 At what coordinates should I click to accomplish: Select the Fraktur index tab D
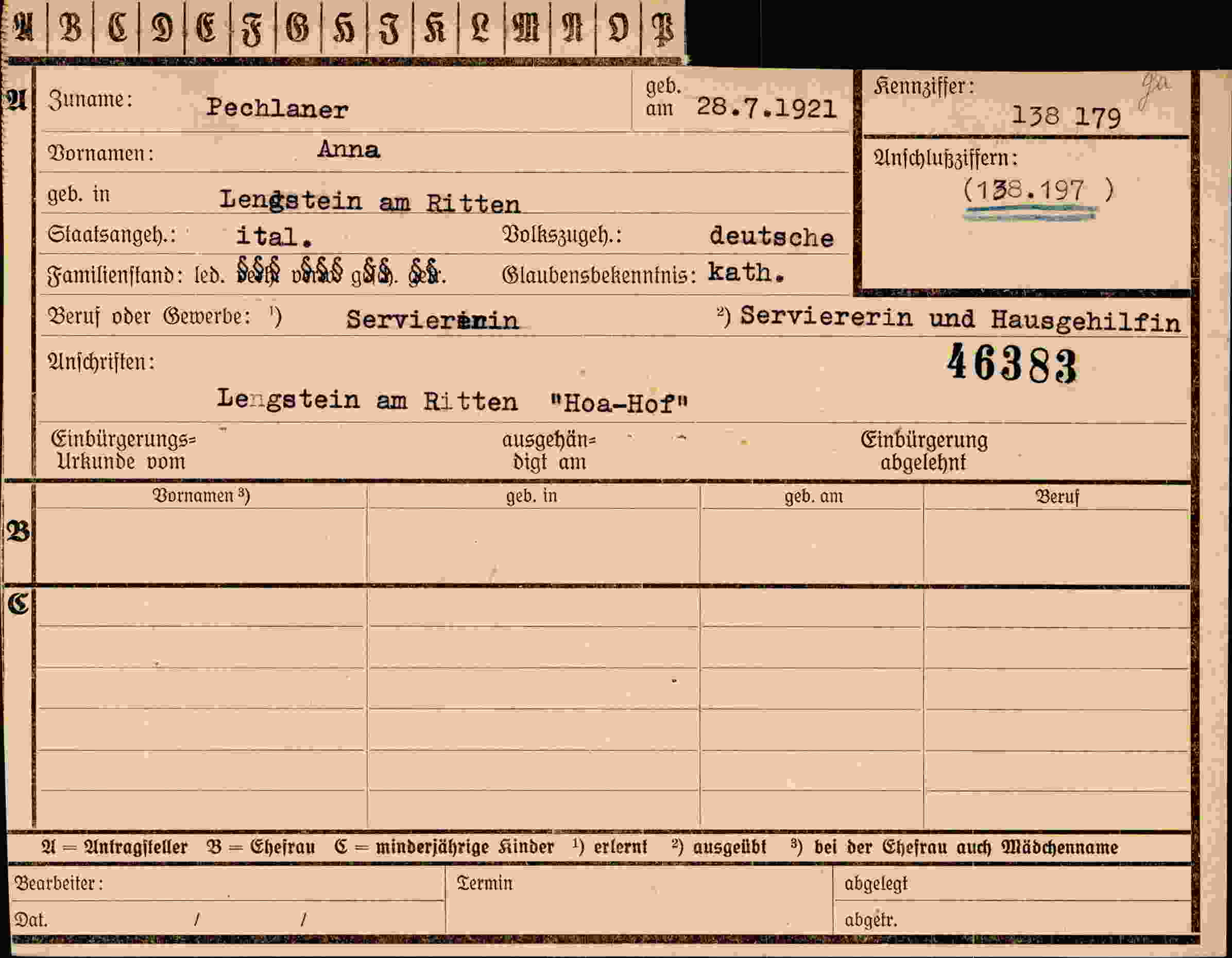coord(162,28)
